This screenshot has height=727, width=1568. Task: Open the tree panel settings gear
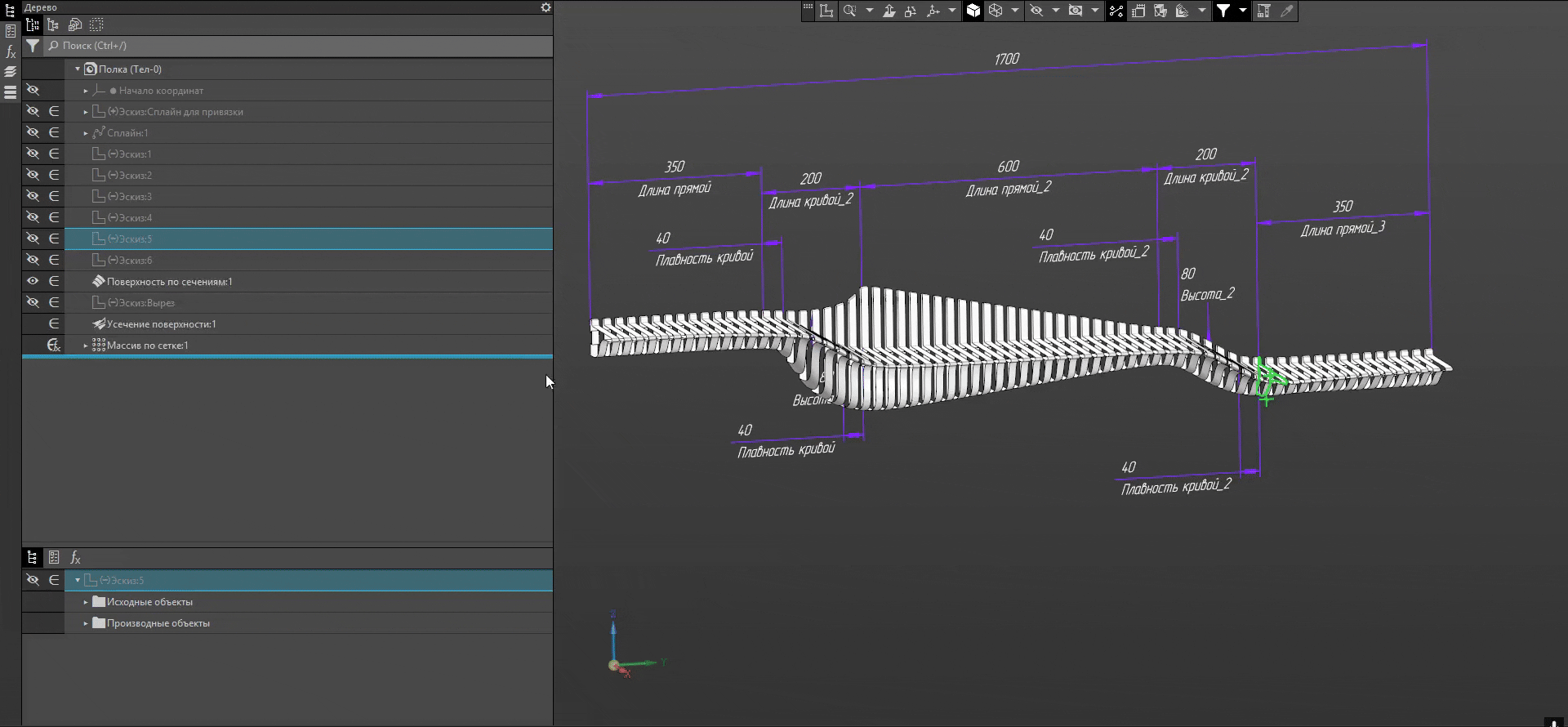pyautogui.click(x=546, y=7)
